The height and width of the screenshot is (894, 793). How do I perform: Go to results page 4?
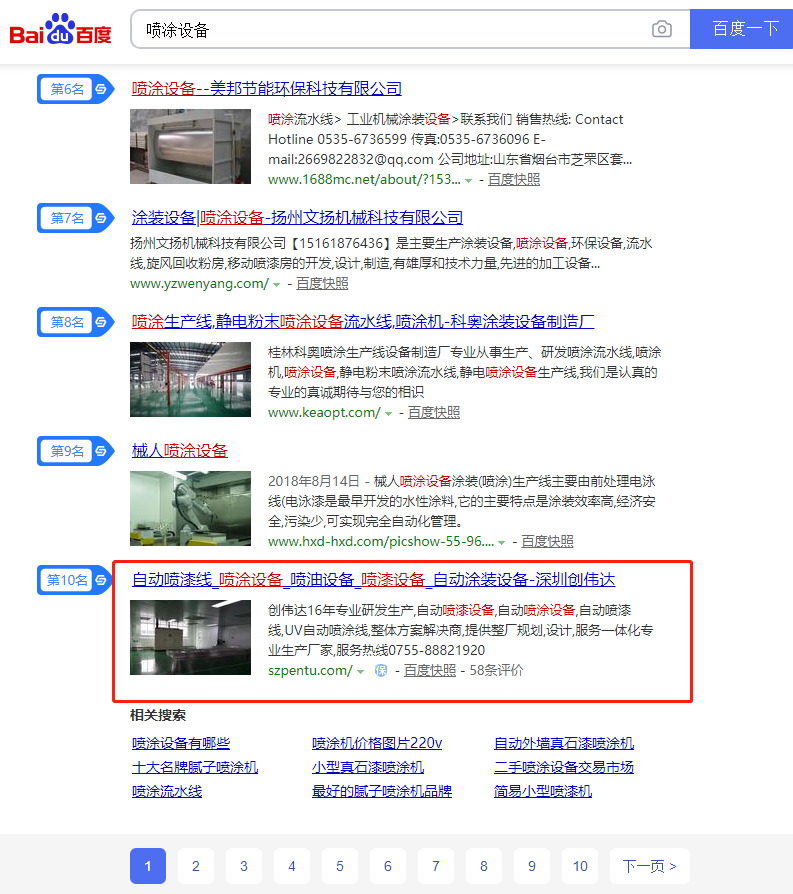[x=292, y=866]
